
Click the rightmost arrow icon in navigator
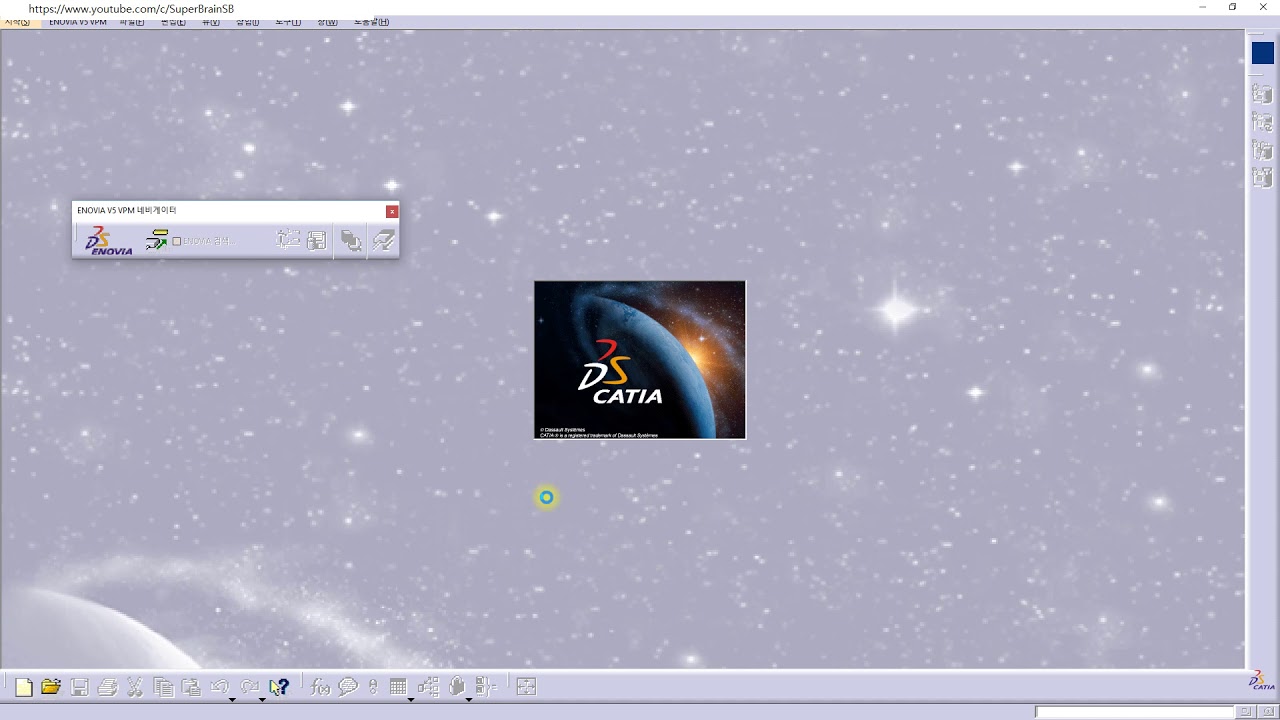(383, 240)
